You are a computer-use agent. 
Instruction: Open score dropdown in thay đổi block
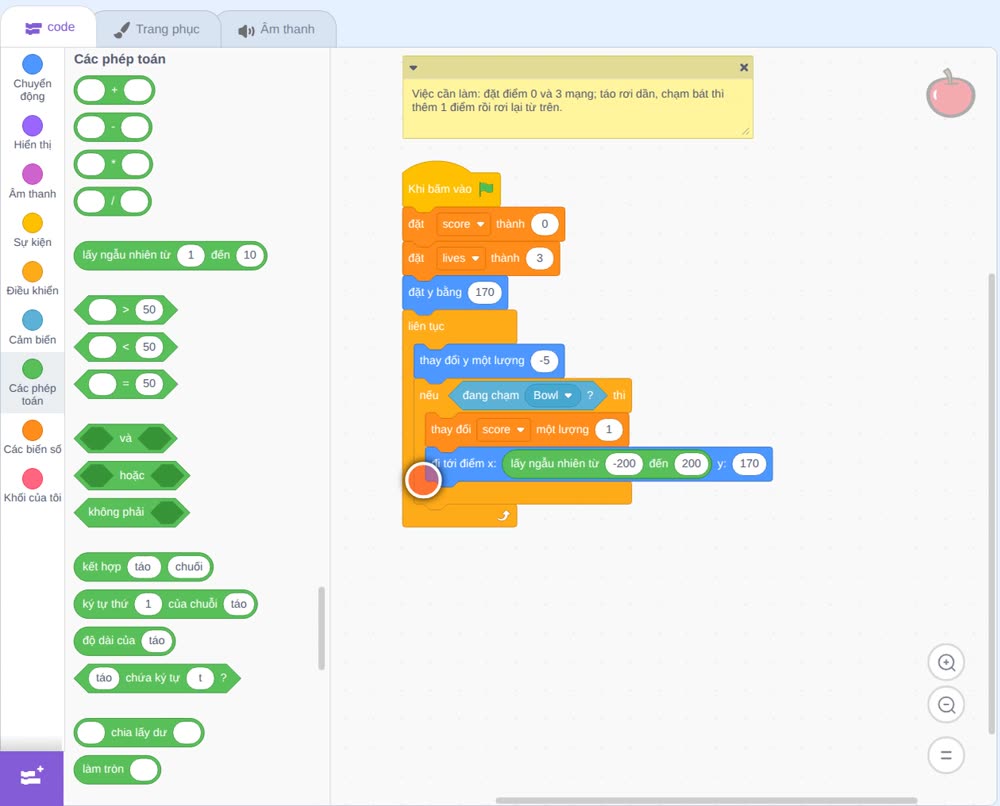[503, 430]
